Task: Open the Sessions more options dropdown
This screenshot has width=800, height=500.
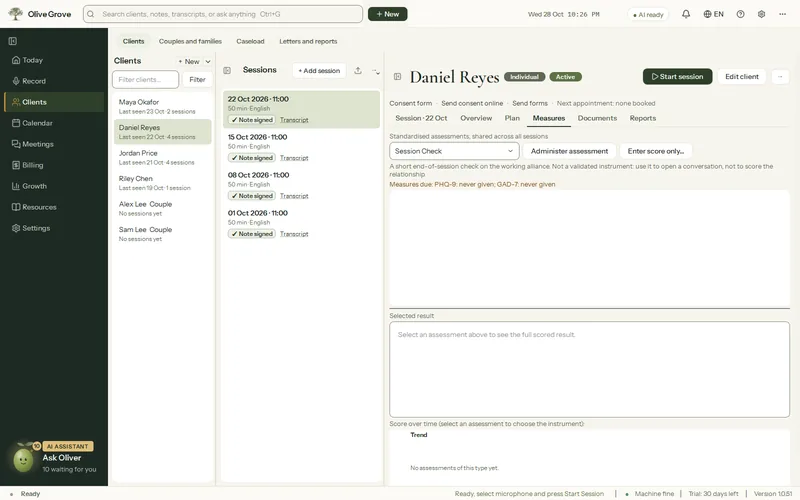Action: click(376, 71)
